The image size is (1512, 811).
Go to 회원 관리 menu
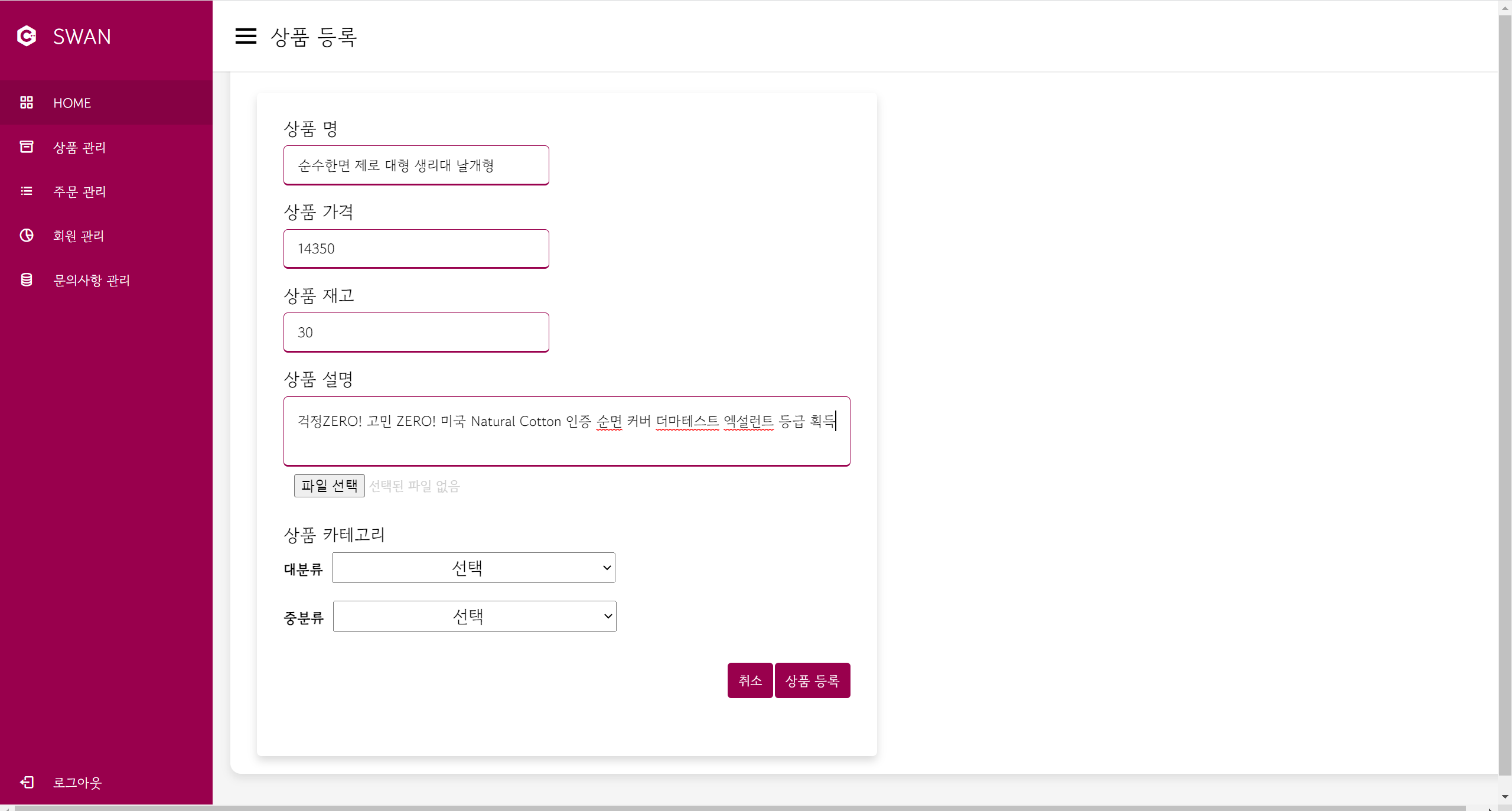click(x=79, y=236)
